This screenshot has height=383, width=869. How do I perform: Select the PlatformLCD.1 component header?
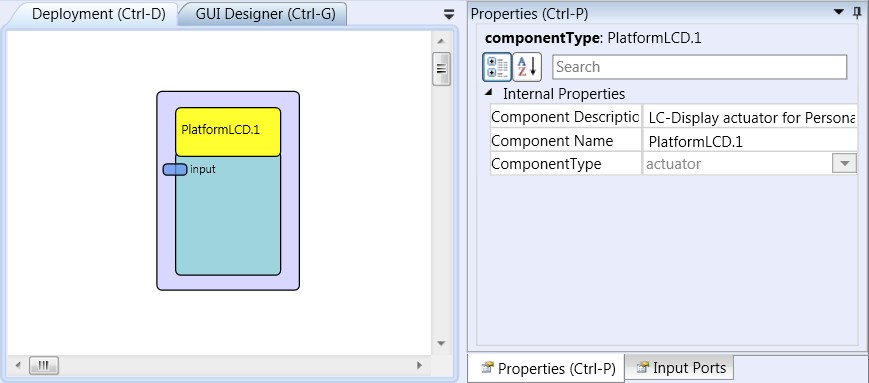pyautogui.click(x=228, y=131)
